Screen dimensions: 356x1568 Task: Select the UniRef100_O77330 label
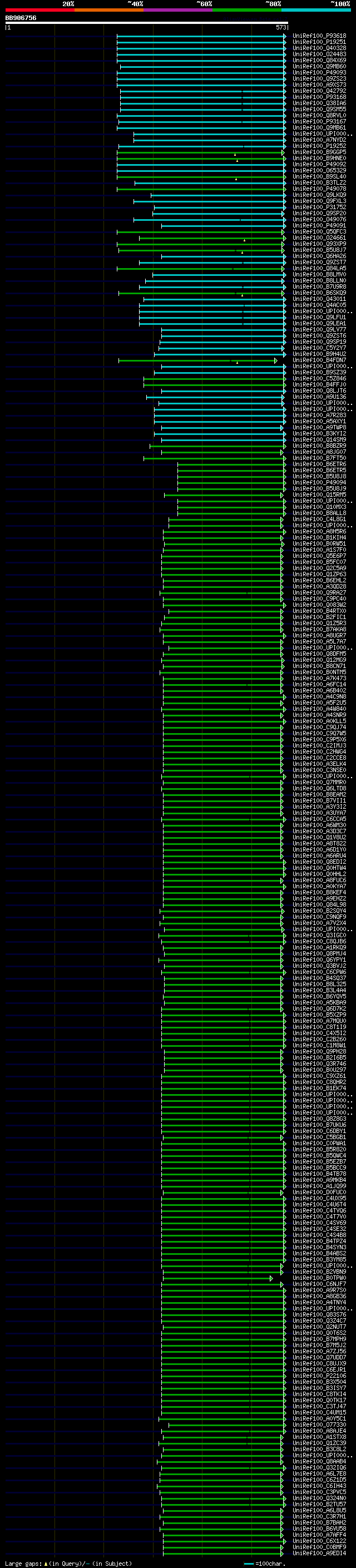319,1424
